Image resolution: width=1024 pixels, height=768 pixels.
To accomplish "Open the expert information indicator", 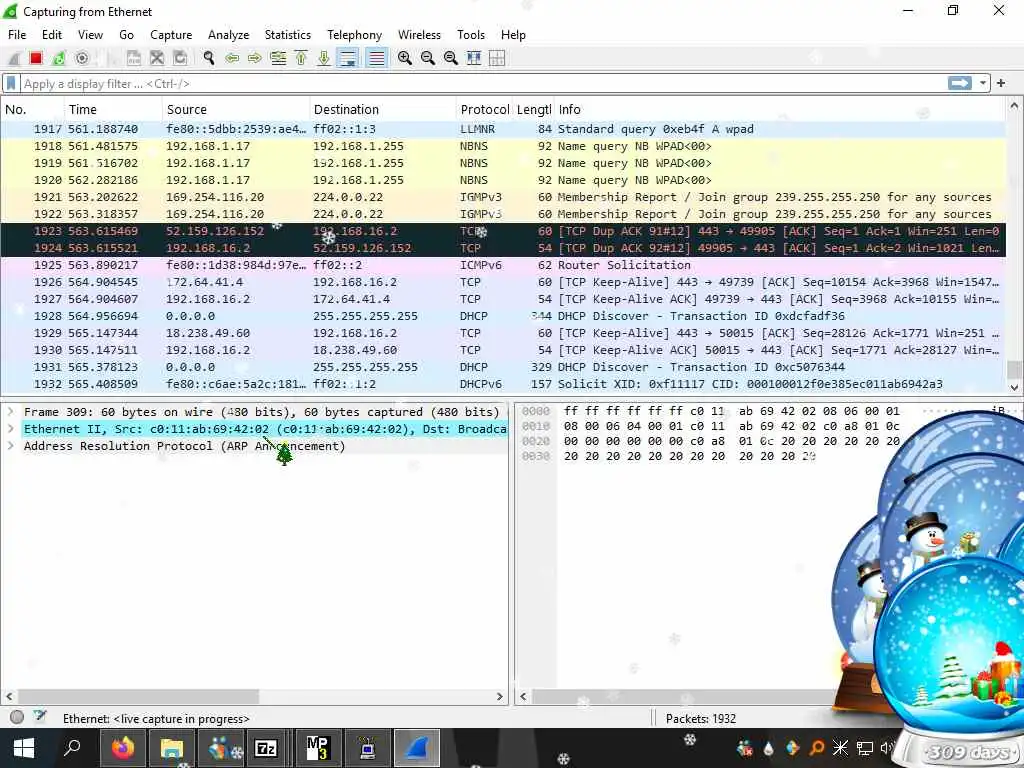I will (17, 717).
